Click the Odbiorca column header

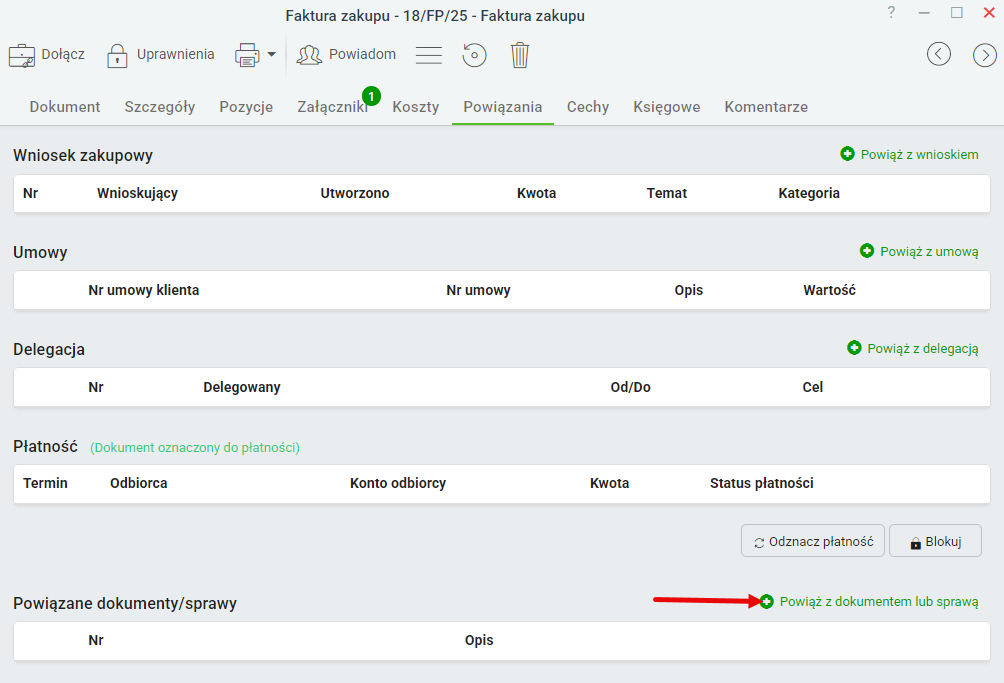click(138, 483)
